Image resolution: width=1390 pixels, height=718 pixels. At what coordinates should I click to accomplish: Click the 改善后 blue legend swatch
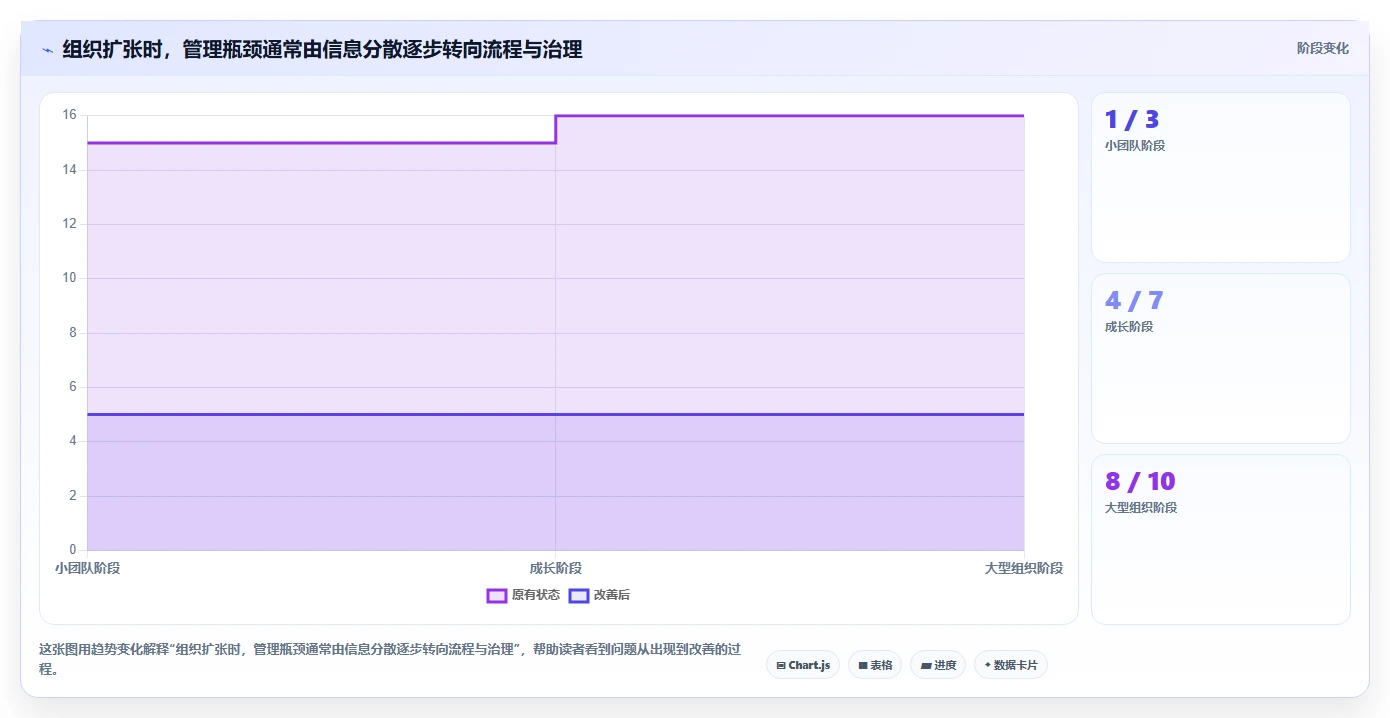pyautogui.click(x=579, y=595)
